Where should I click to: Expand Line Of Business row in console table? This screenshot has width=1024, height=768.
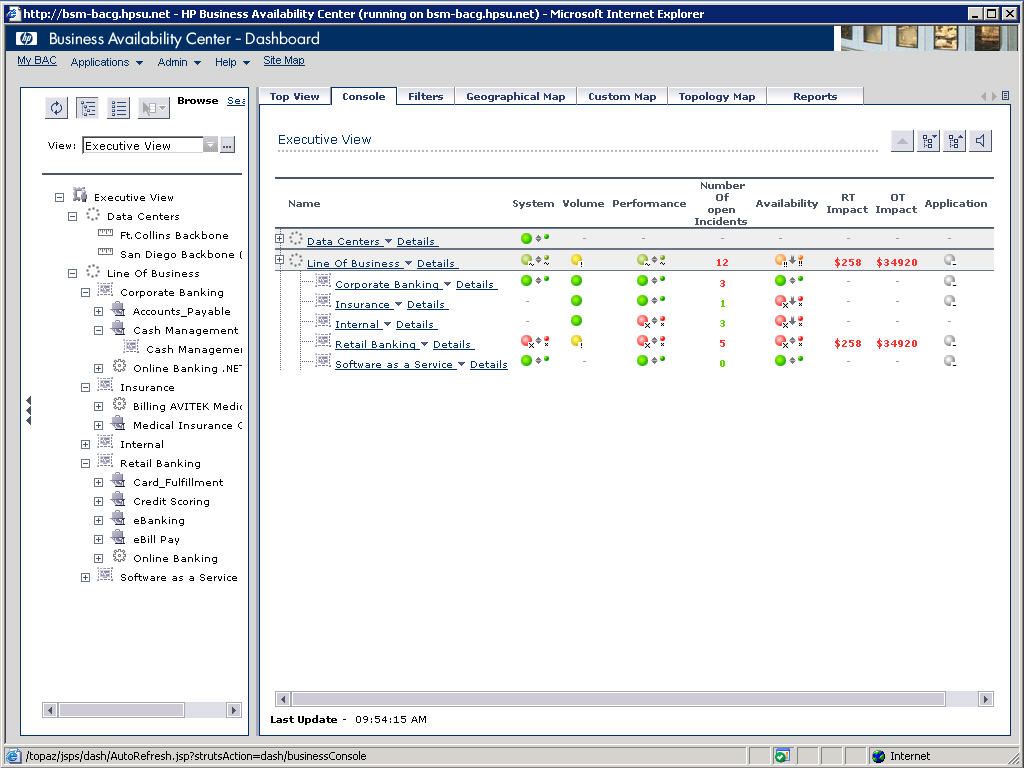(280, 260)
